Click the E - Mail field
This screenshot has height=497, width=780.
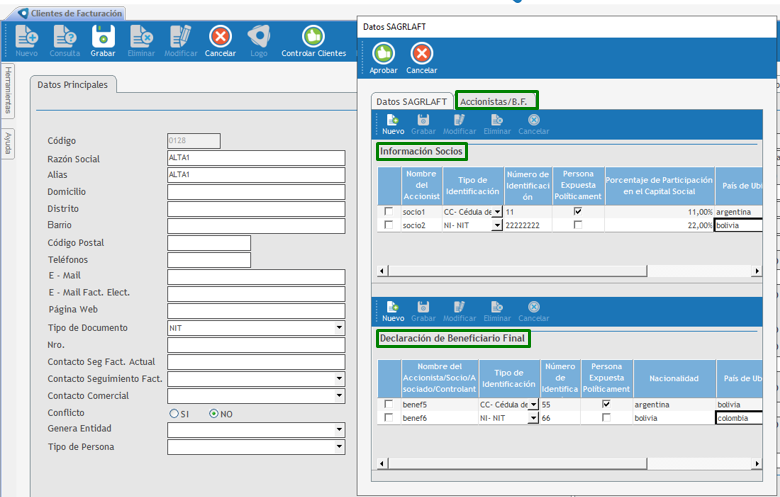coord(256,277)
